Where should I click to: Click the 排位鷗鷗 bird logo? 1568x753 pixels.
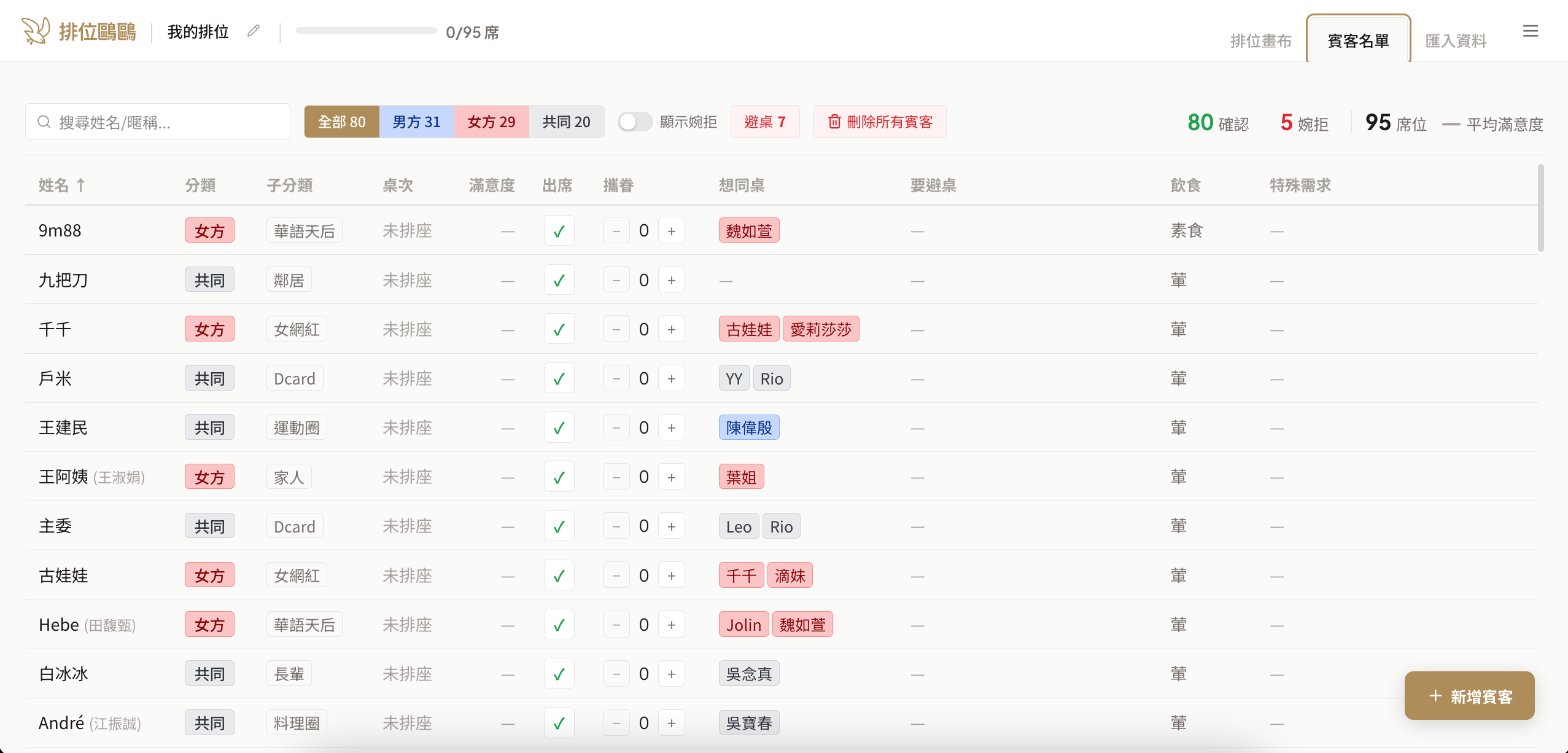pyautogui.click(x=36, y=31)
